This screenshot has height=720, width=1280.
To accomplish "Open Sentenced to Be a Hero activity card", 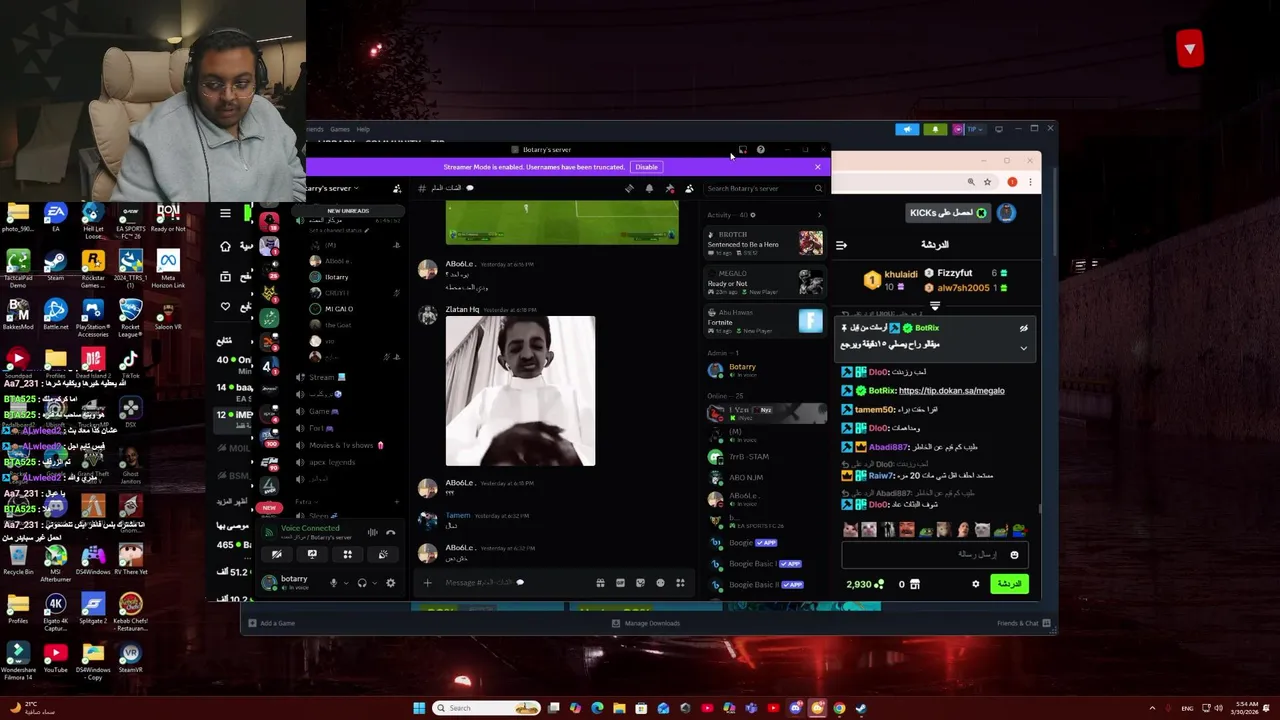I will coord(765,243).
